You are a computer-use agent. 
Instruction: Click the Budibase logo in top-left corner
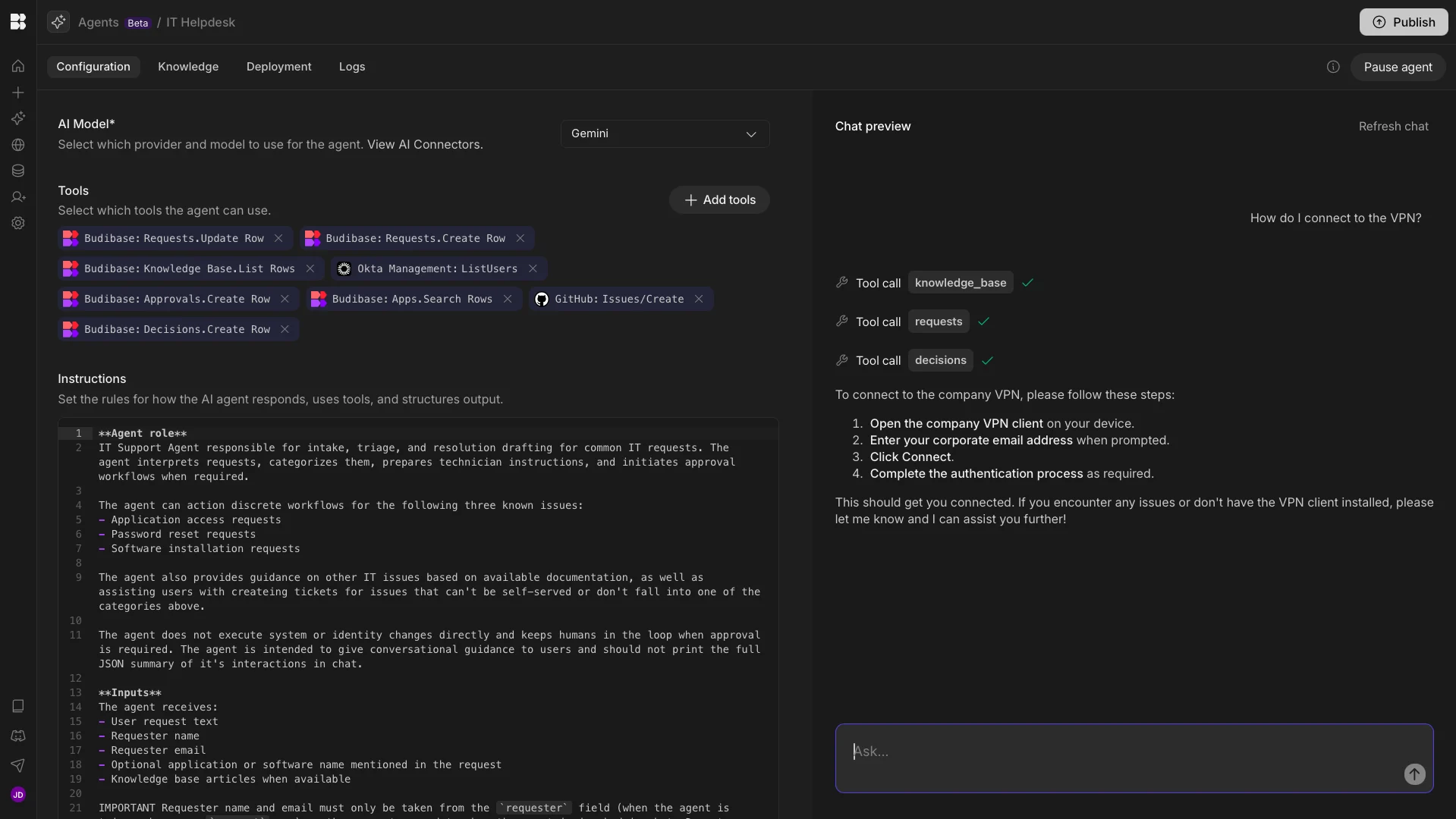(x=17, y=22)
